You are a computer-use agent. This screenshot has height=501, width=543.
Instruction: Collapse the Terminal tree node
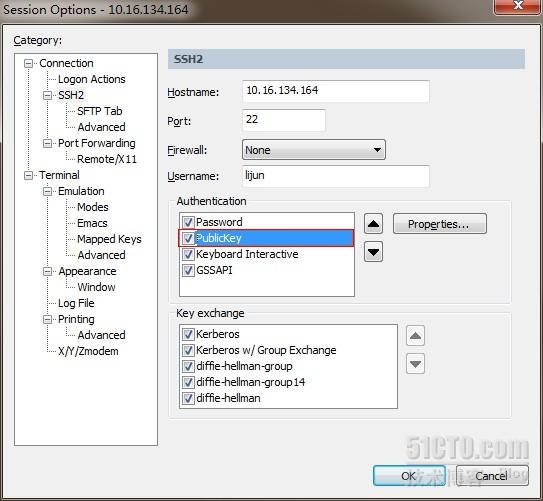[28, 176]
